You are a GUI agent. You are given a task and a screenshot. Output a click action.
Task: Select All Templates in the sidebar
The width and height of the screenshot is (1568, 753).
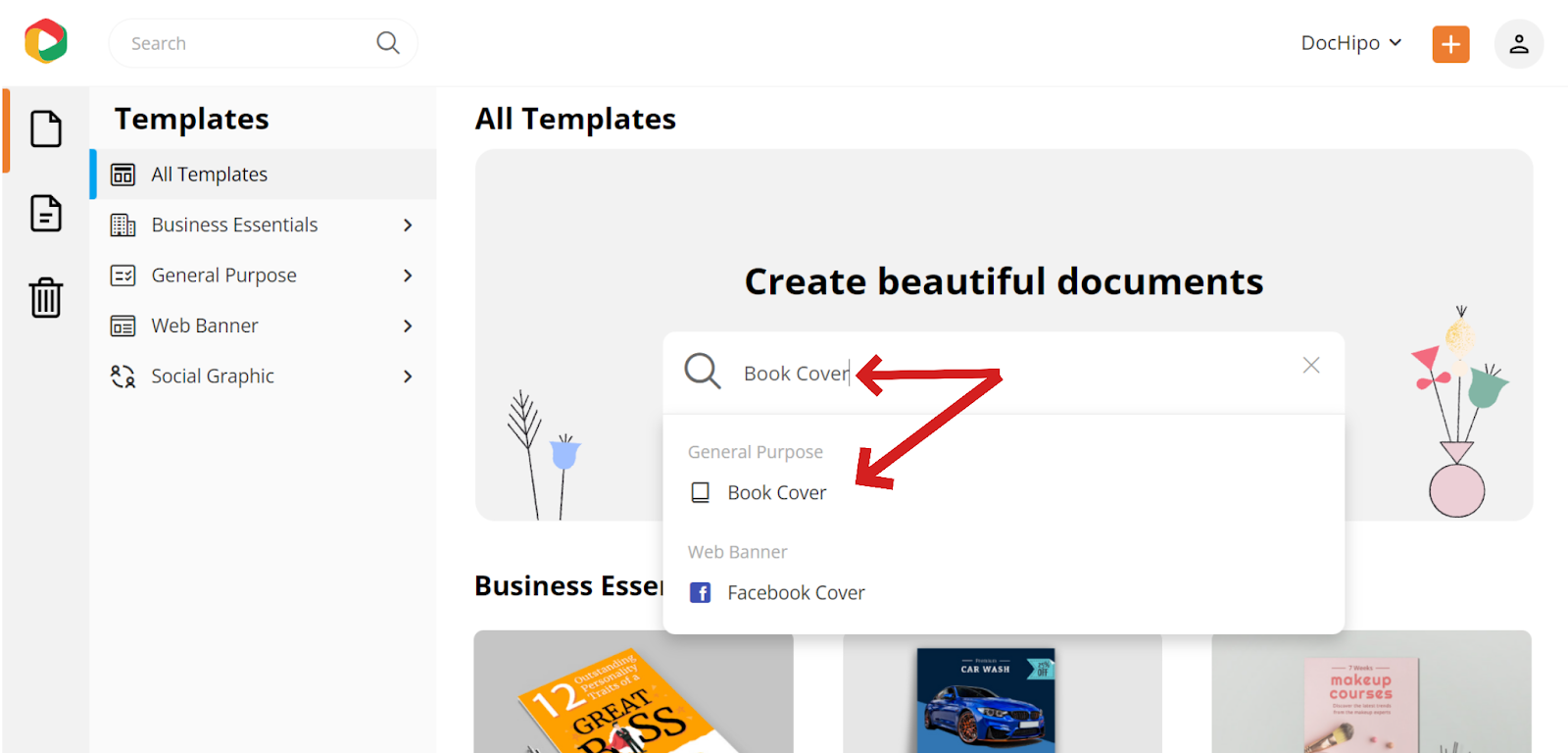263,175
